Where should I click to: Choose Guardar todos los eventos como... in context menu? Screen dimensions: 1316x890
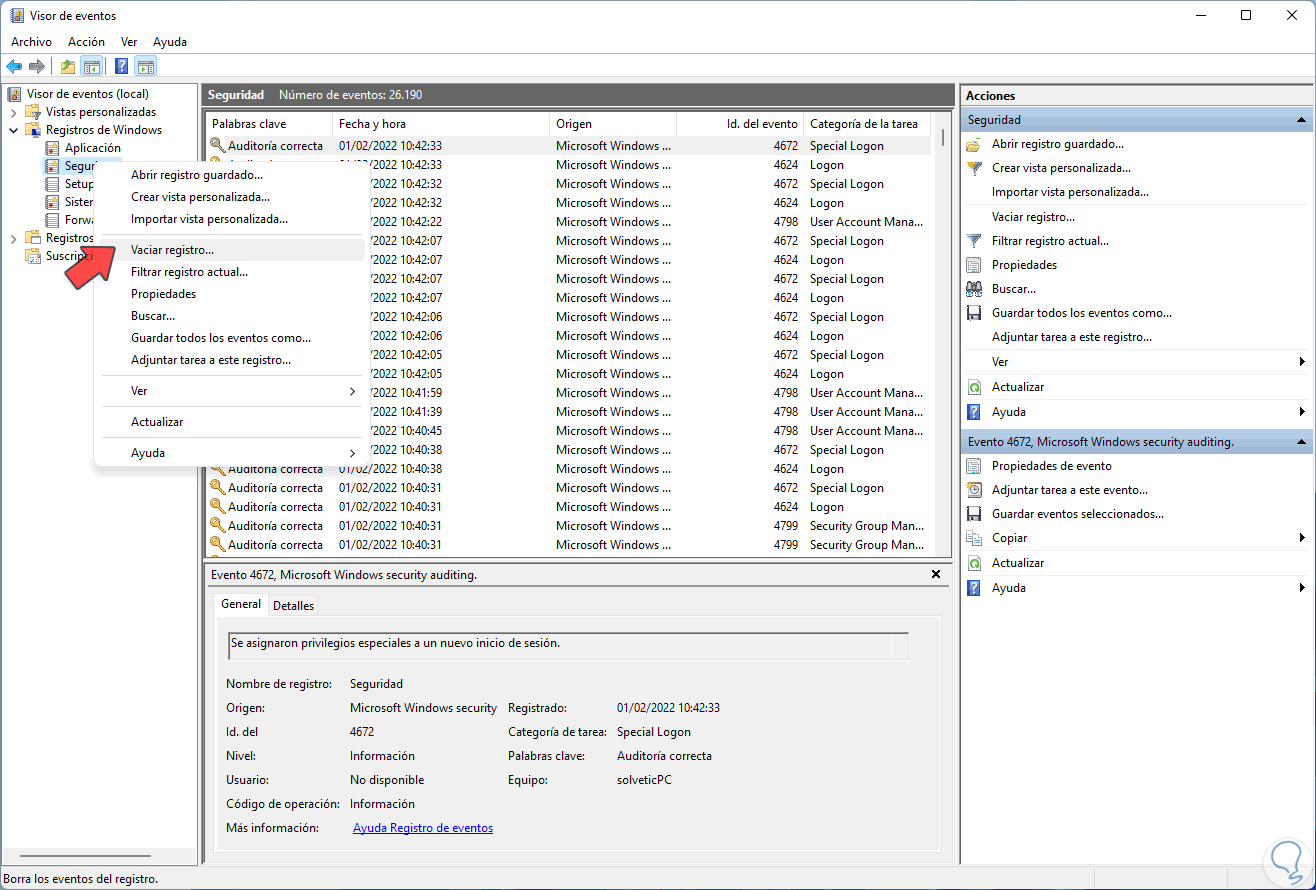click(232, 338)
